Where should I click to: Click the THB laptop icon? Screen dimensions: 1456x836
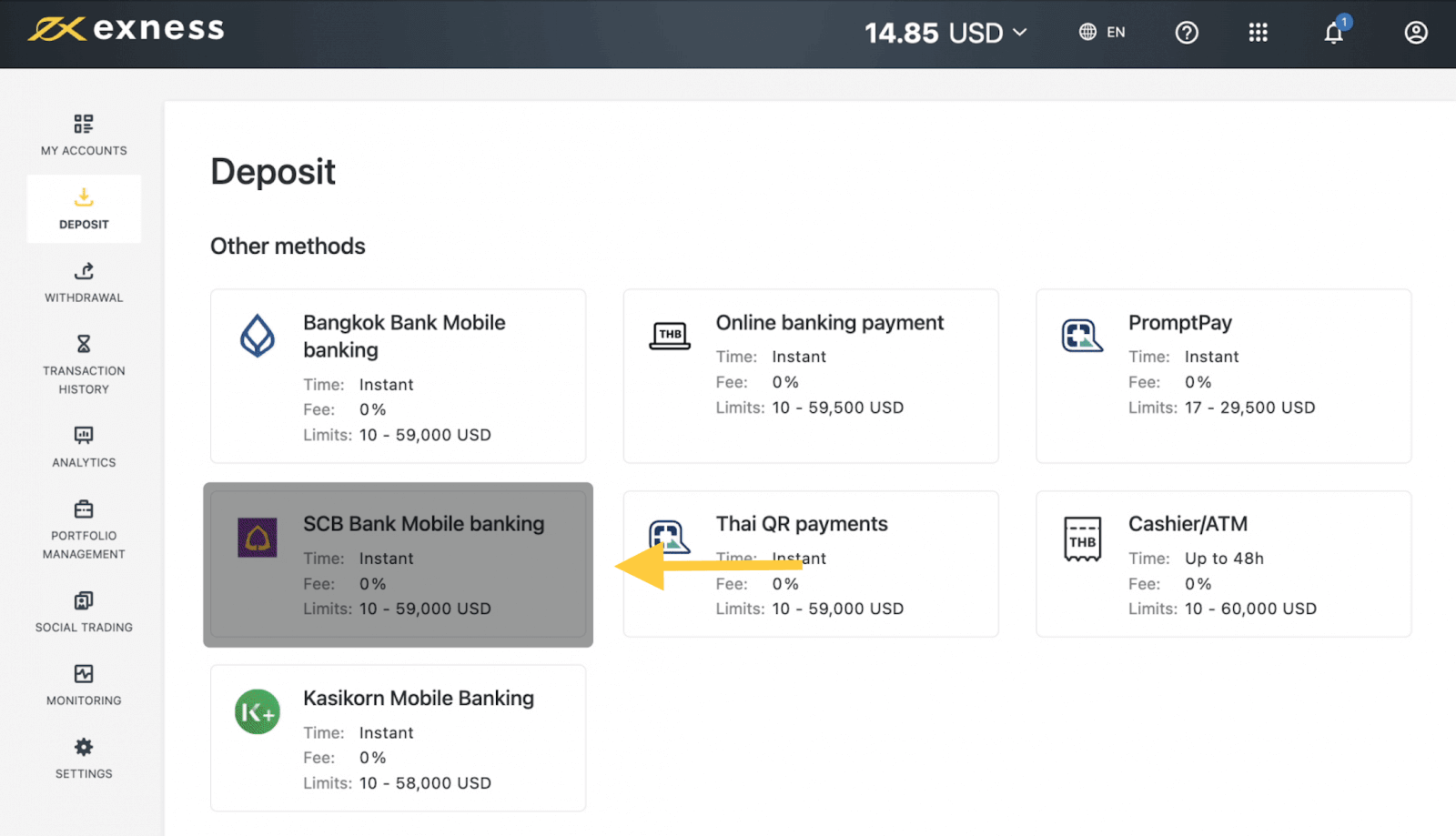(x=670, y=336)
